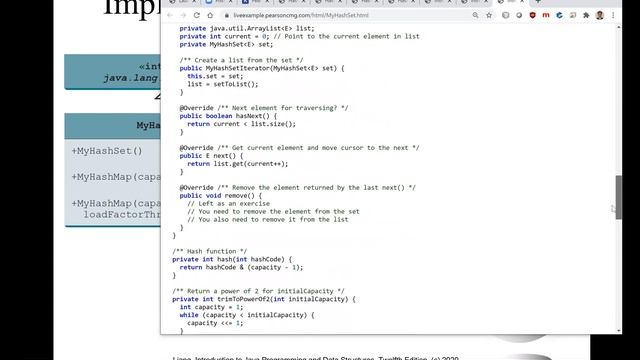Click the comment 'Create a list from the set'

(x=241, y=60)
